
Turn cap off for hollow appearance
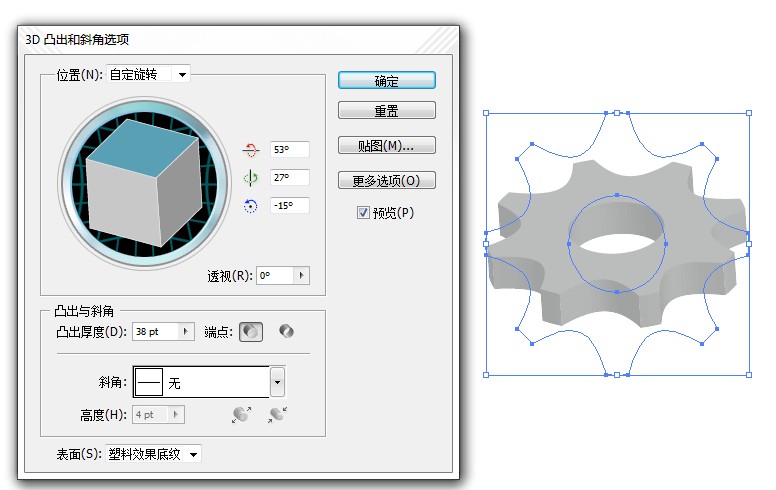[286, 331]
